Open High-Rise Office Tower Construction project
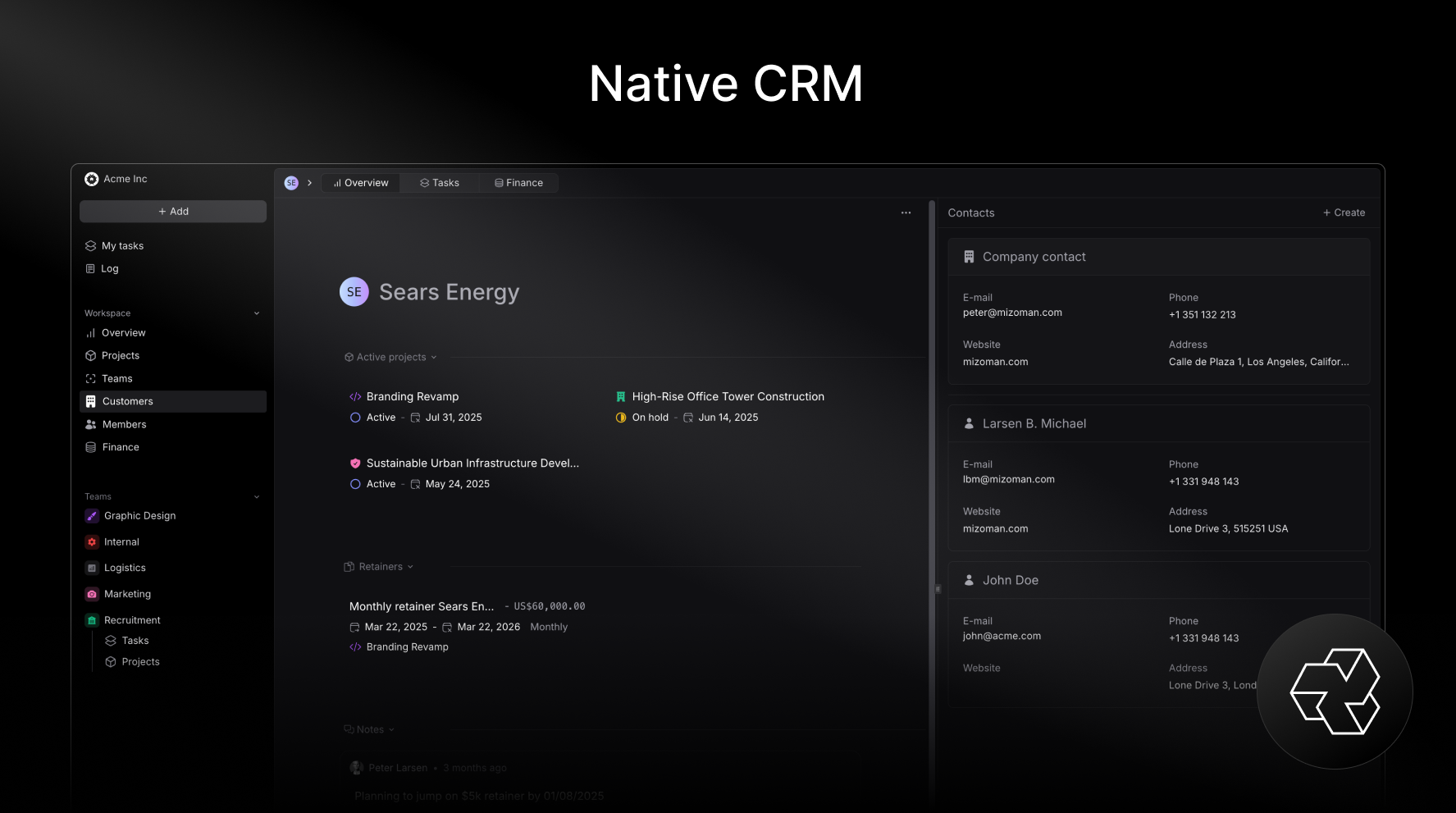Viewport: 1456px width, 813px height. pos(728,397)
